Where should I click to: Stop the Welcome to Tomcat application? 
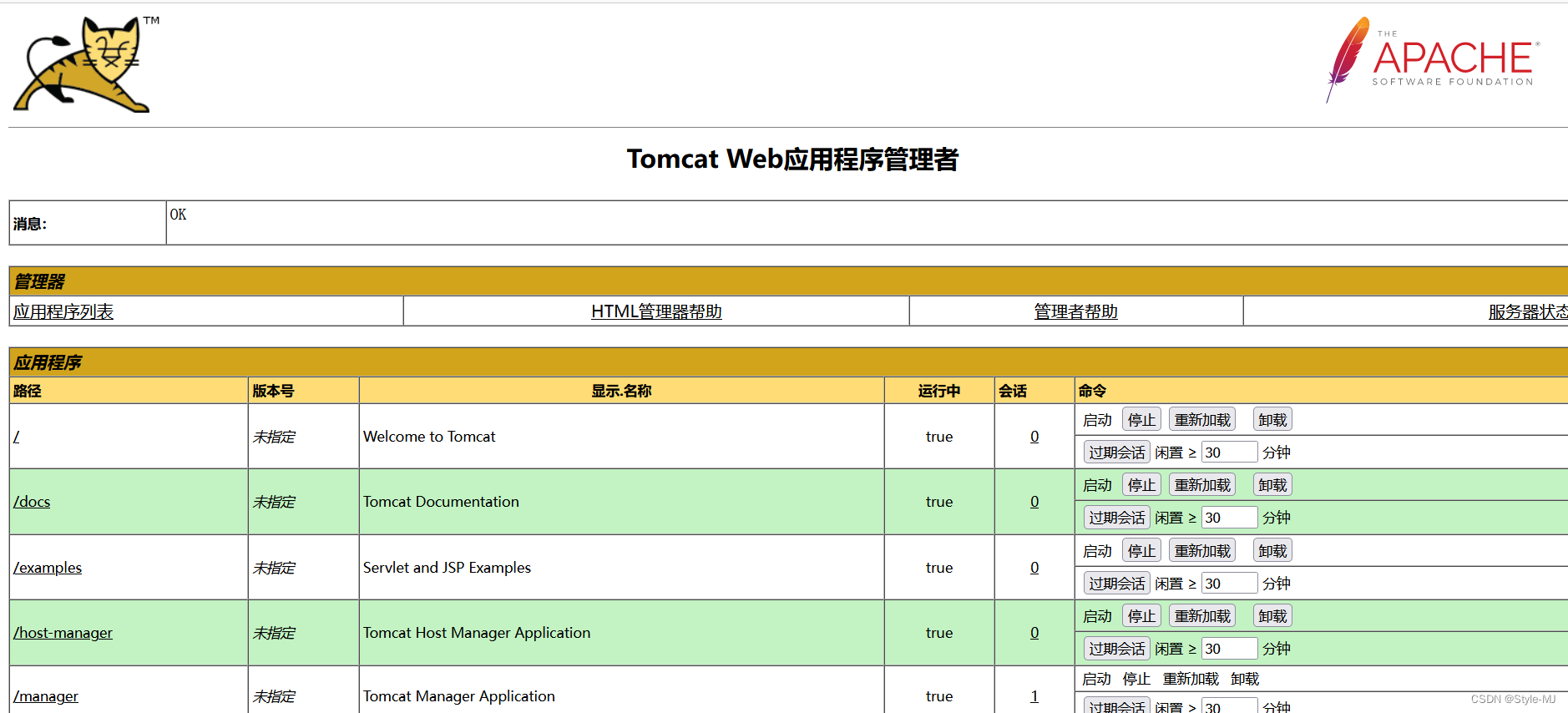coord(1141,420)
